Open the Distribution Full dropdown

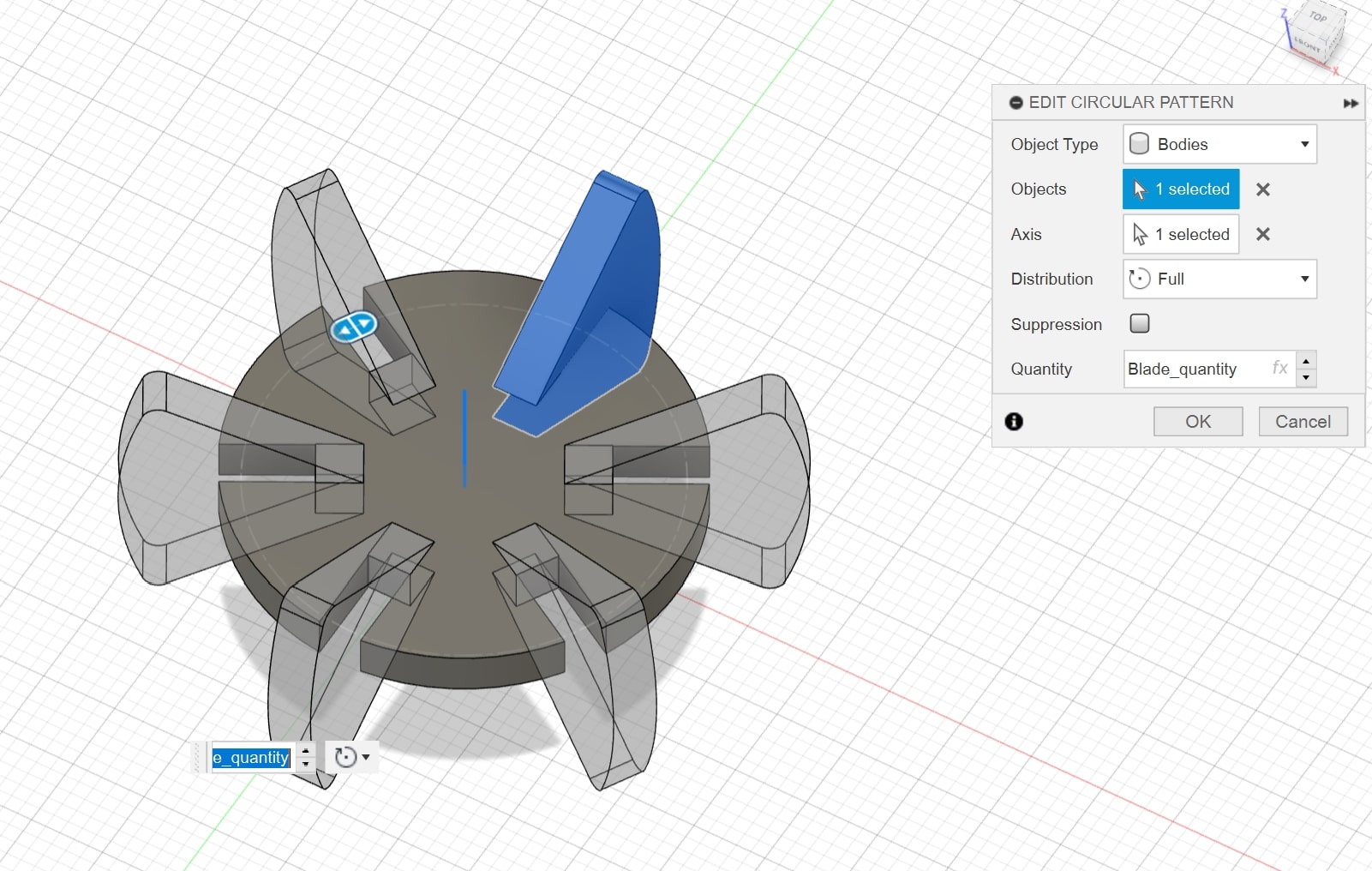pos(1219,279)
